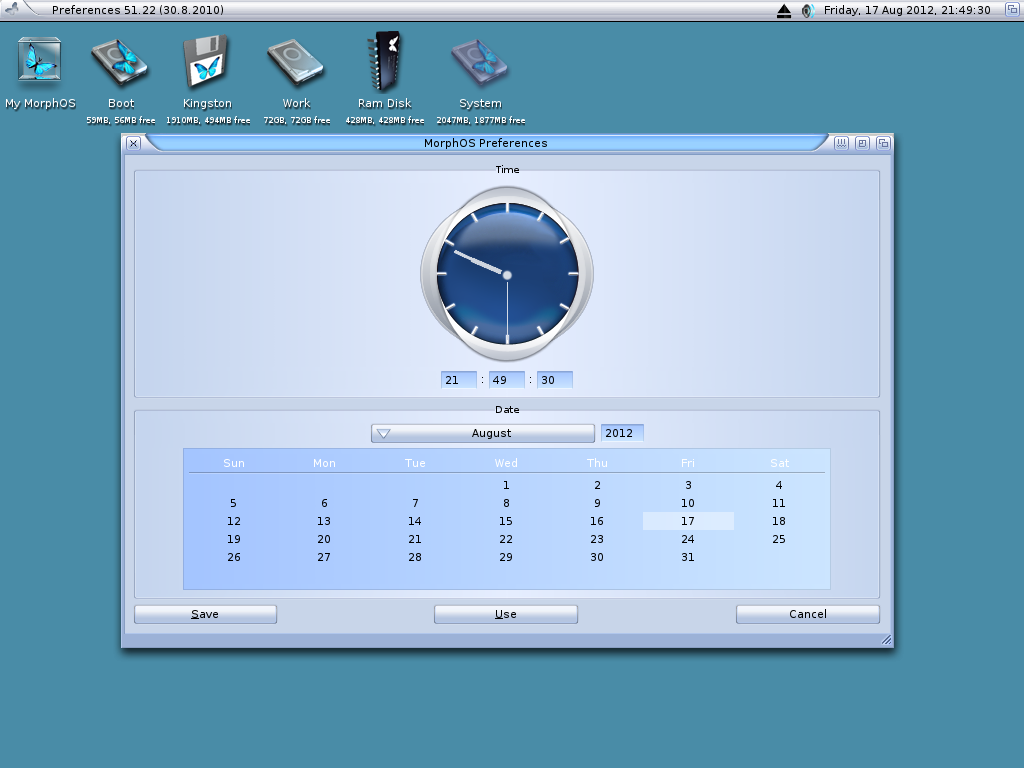The image size is (1024, 768).
Task: Select day 12 in the calendar
Action: tap(233, 521)
